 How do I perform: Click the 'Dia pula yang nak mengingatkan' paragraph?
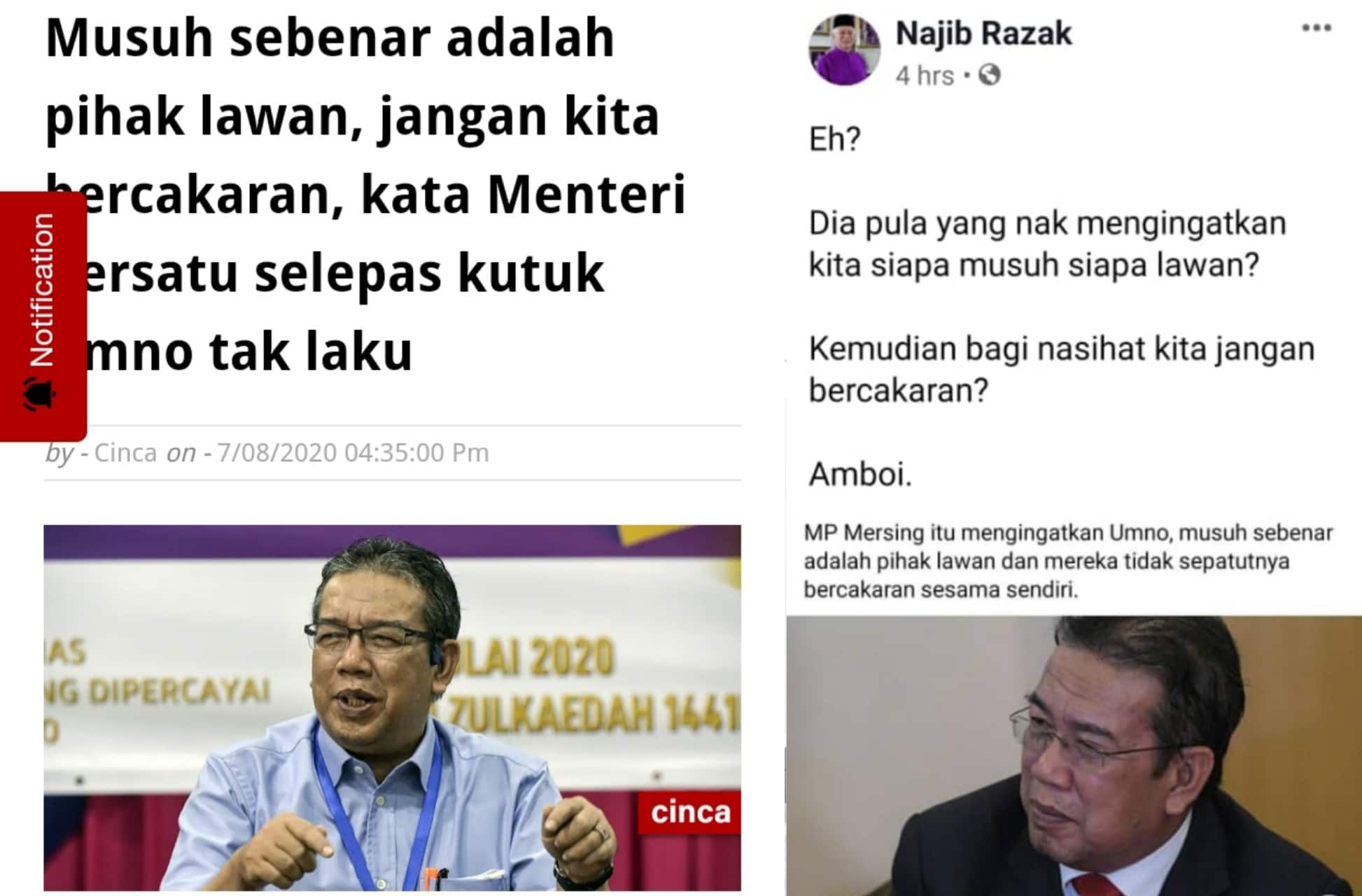point(1047,244)
